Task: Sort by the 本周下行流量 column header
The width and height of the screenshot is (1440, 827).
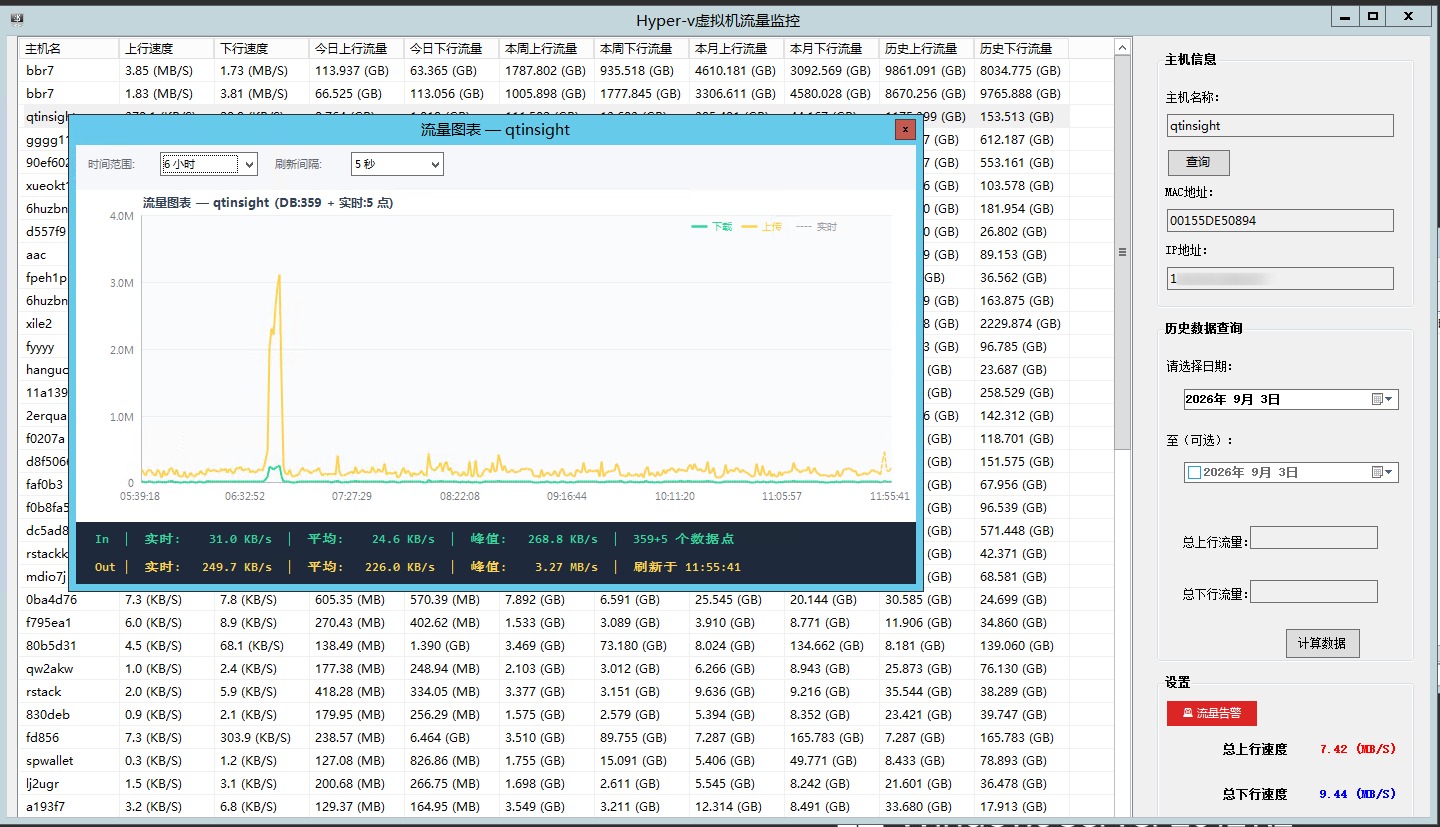Action: pyautogui.click(x=641, y=48)
